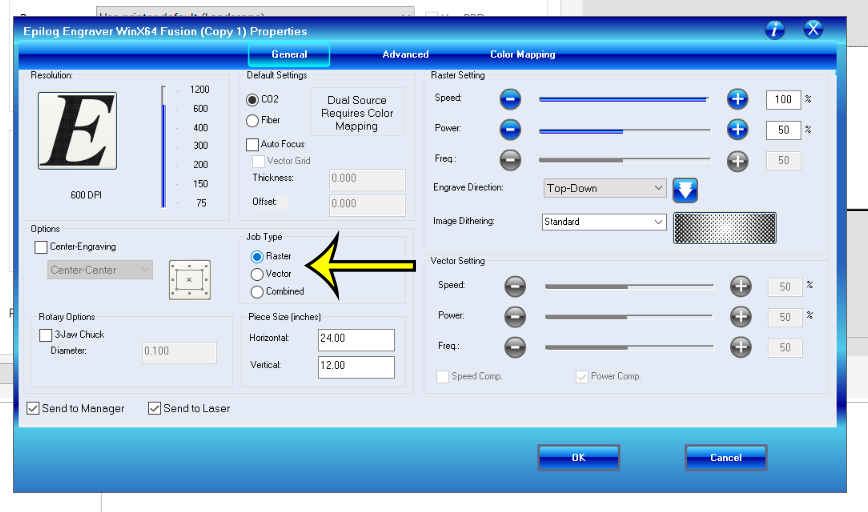Close the Properties dialog with X
The image size is (868, 512).
tap(813, 29)
